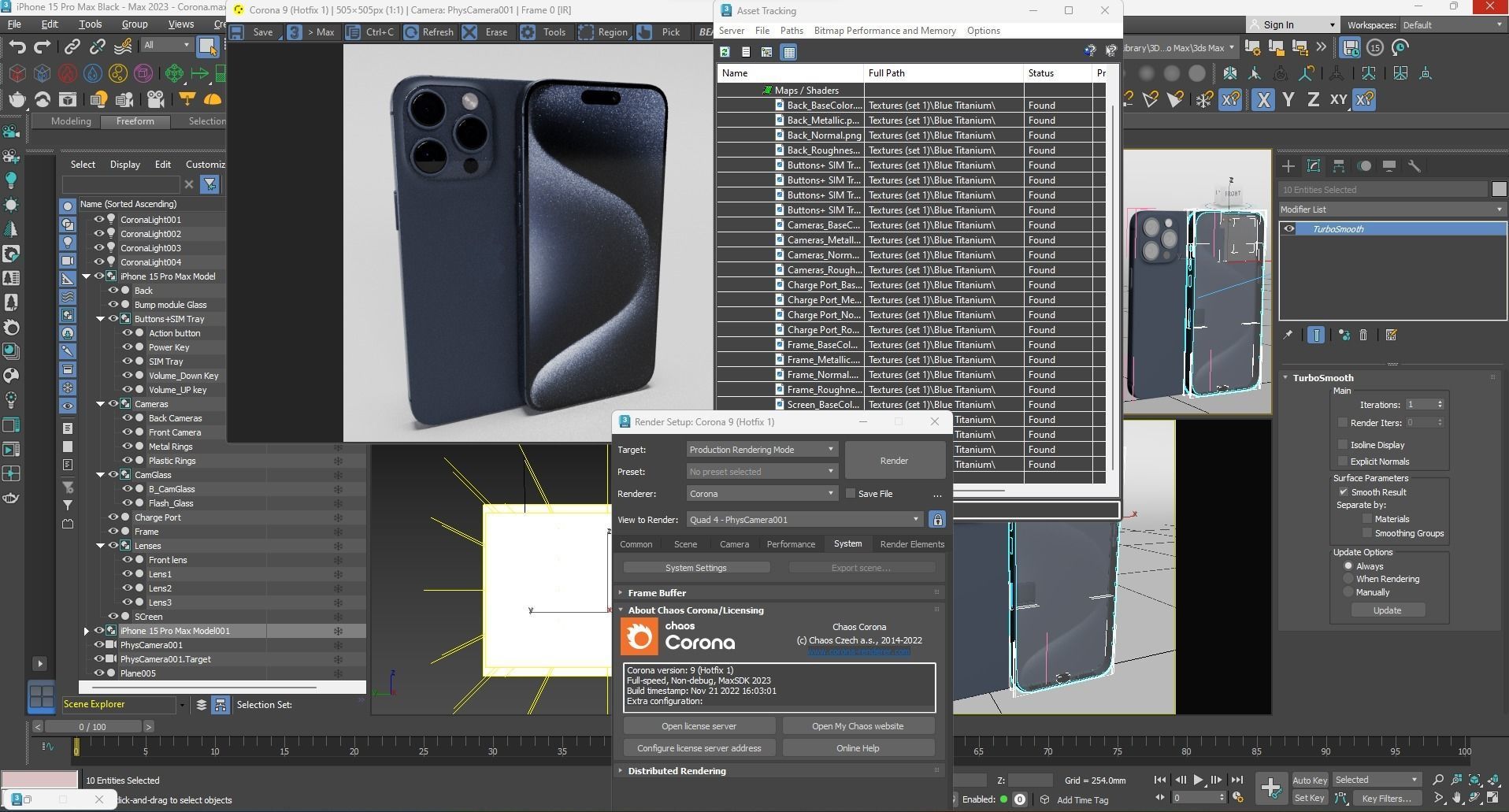
Task: Enable Explicit Normals checkbox
Action: point(1343,462)
